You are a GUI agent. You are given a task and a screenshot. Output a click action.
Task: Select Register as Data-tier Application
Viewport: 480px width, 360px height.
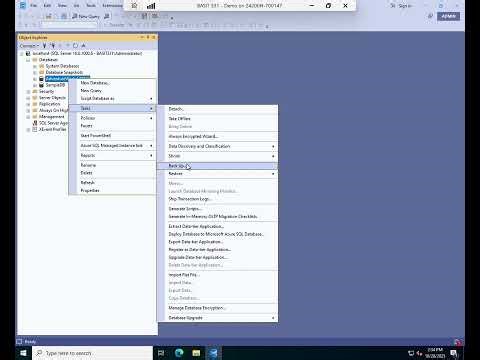tap(217, 250)
